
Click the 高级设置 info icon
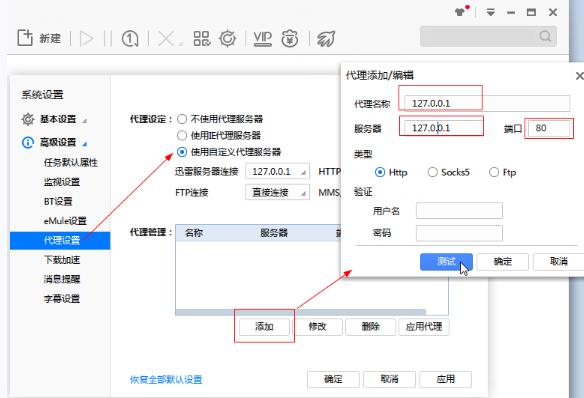point(28,142)
